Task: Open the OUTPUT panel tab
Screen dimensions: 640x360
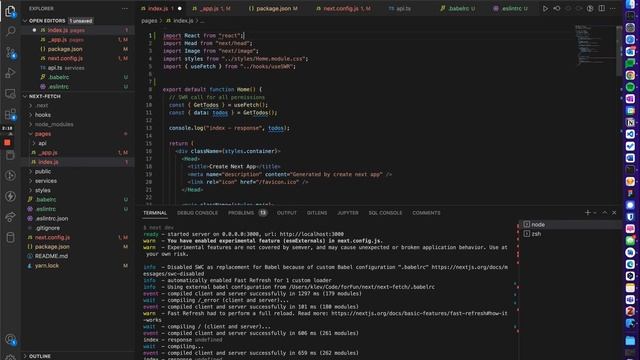Action: tap(287, 213)
